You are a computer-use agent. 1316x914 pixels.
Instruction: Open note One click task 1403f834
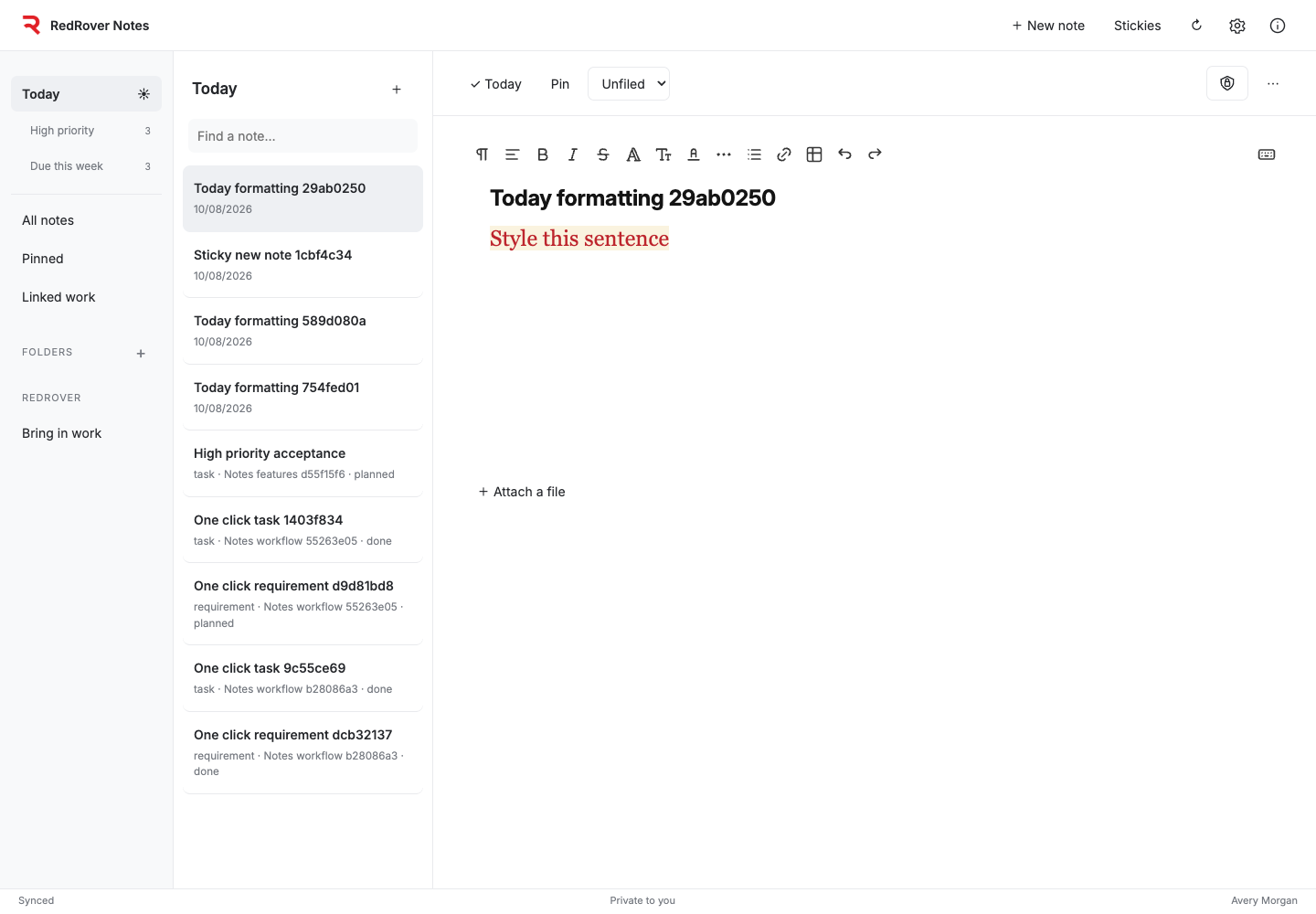[x=302, y=530]
